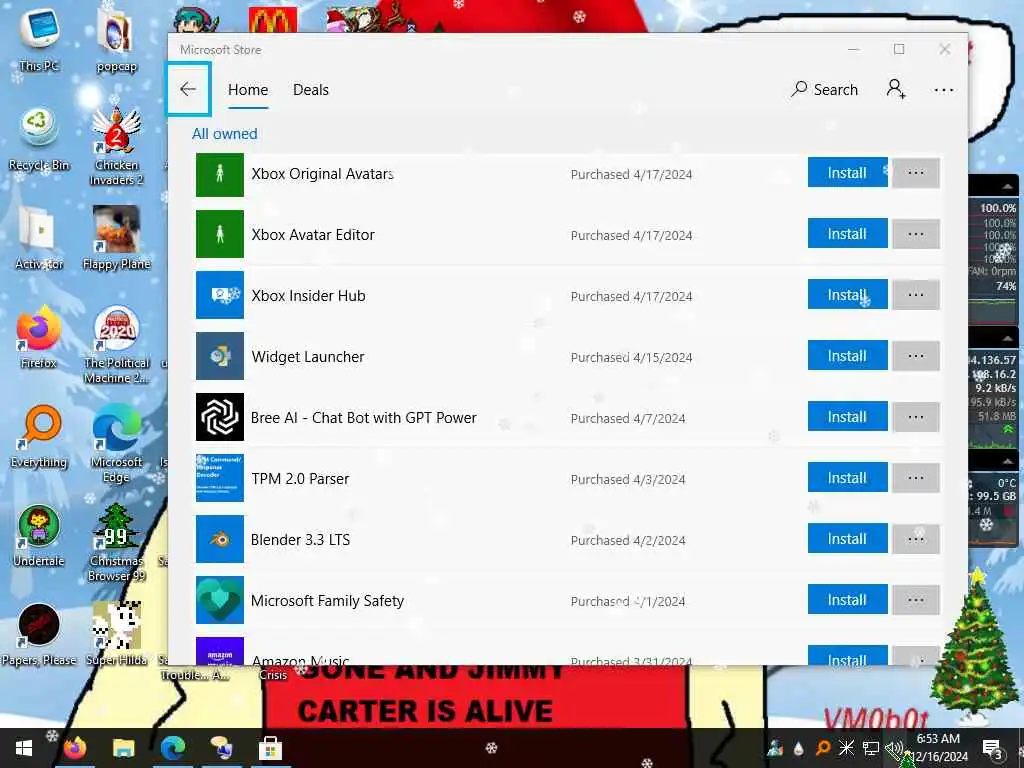1024x768 pixels.
Task: Click the Blender 3.3 LTS app icon
Action: pyautogui.click(x=220, y=539)
